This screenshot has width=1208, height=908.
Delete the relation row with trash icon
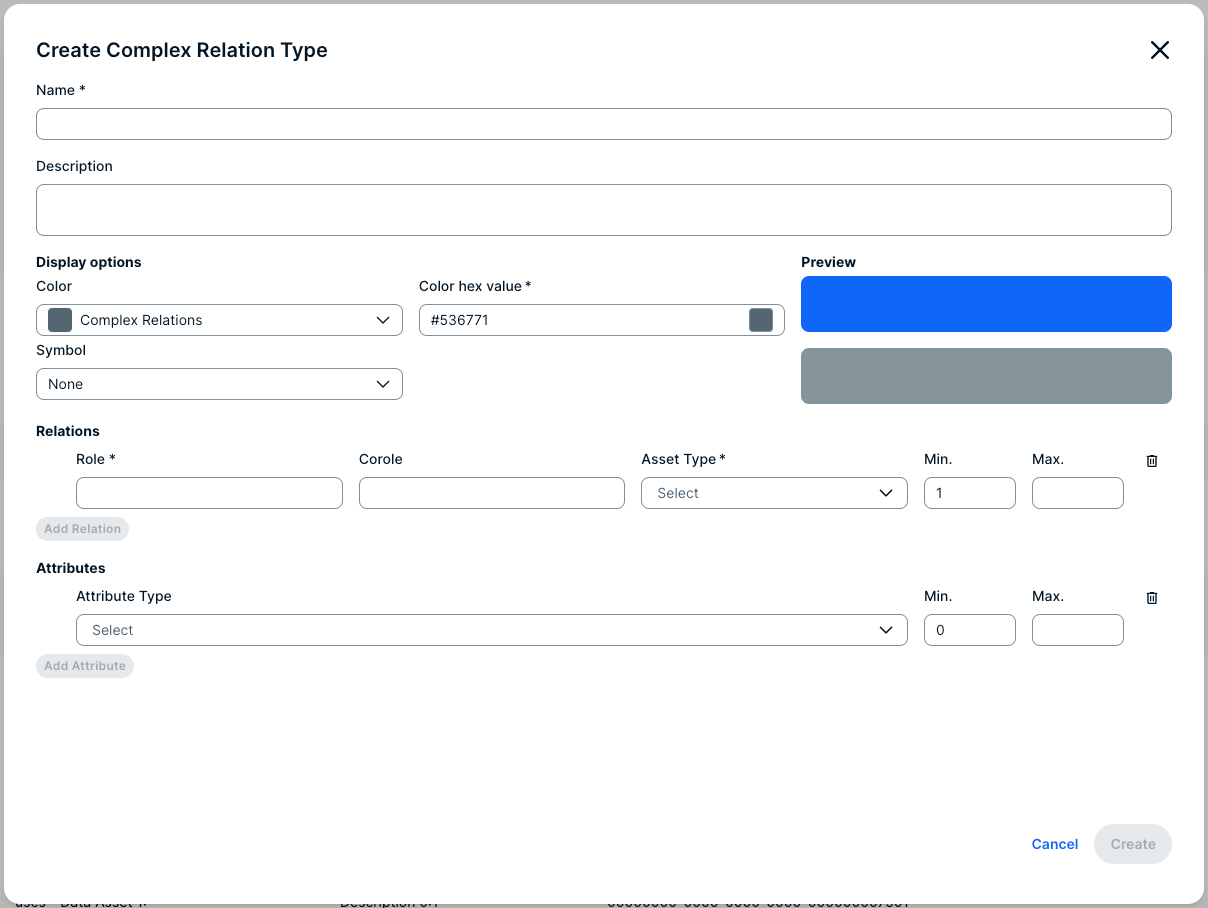click(x=1152, y=461)
